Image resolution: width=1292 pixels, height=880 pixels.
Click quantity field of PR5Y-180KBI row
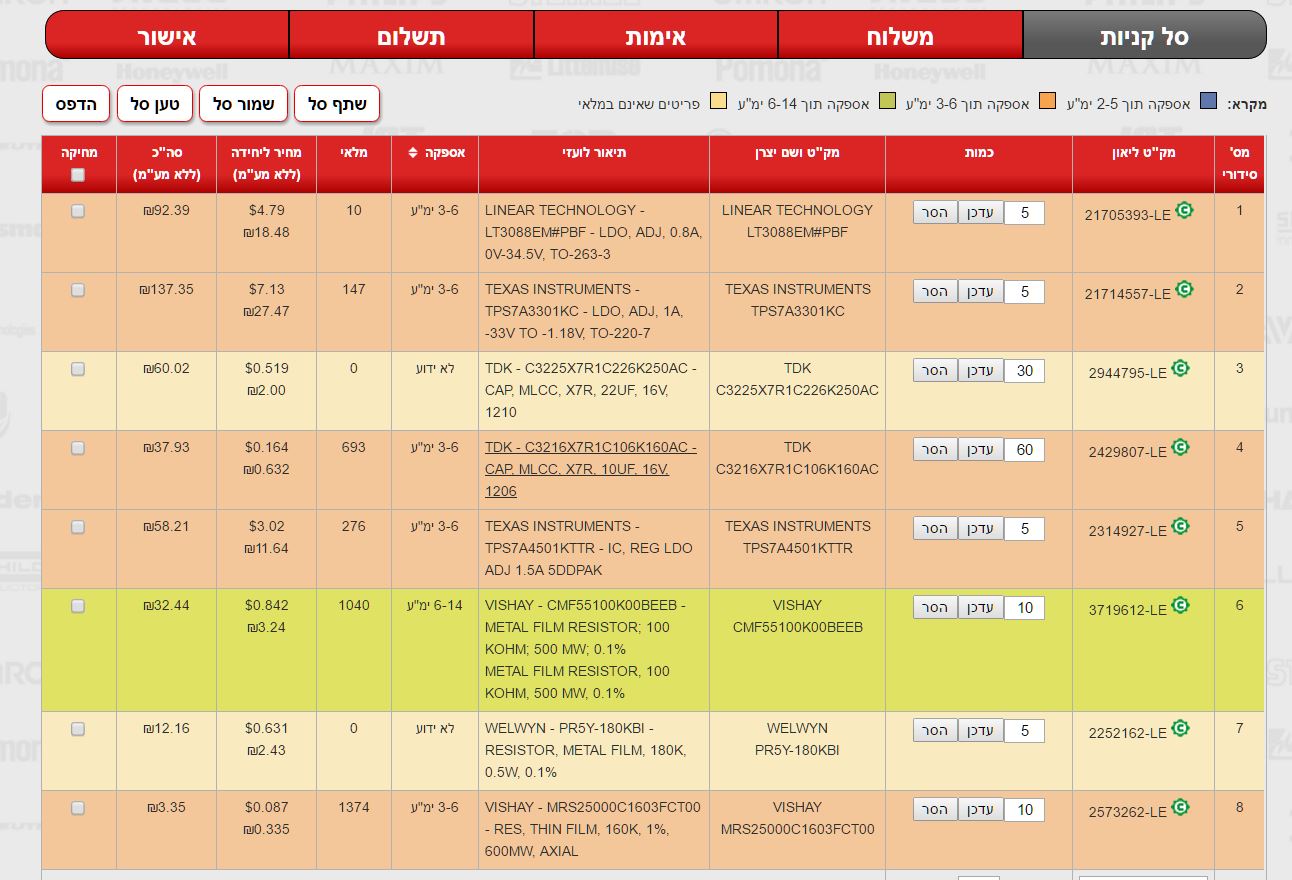(1025, 731)
